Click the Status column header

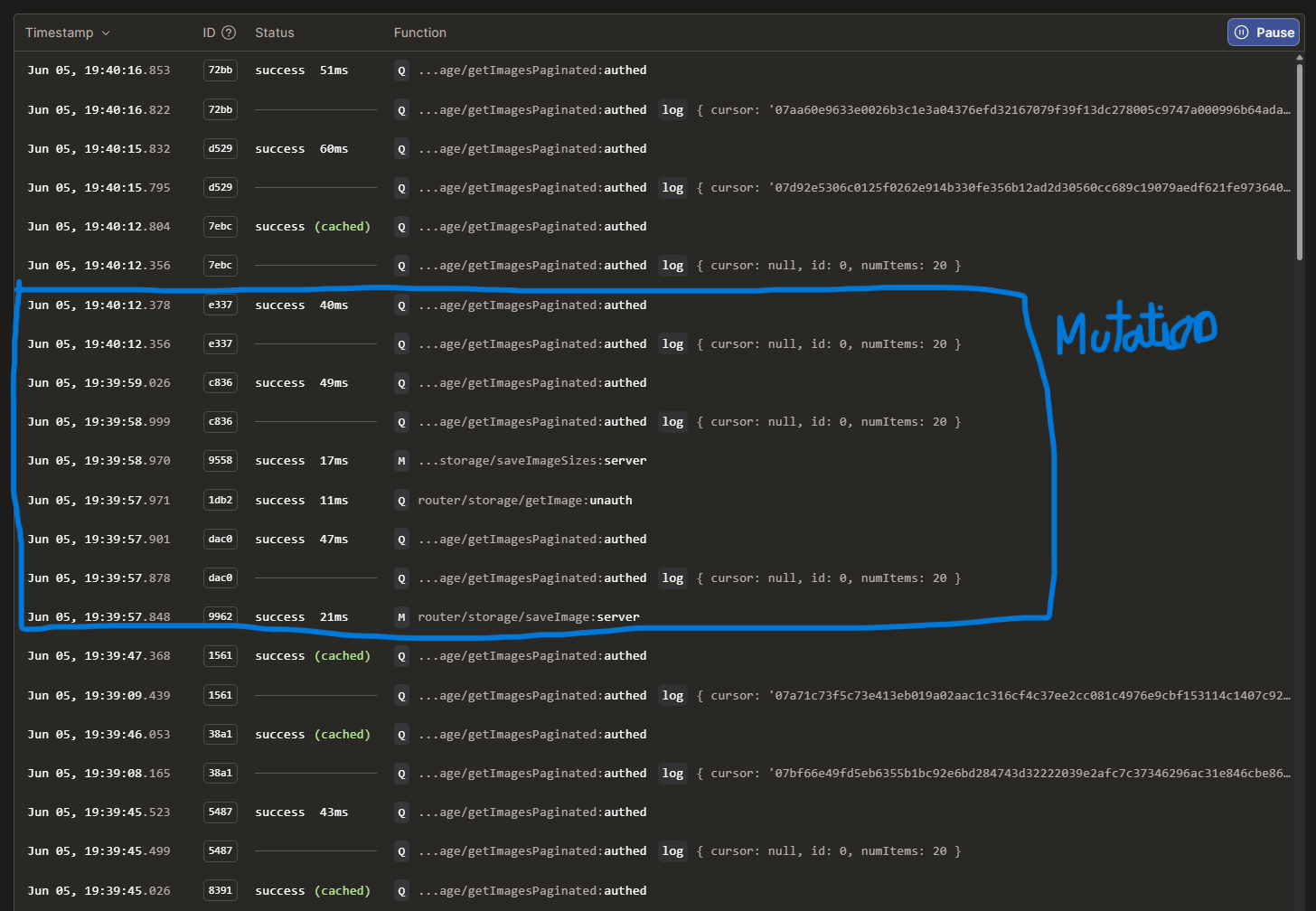click(x=275, y=33)
